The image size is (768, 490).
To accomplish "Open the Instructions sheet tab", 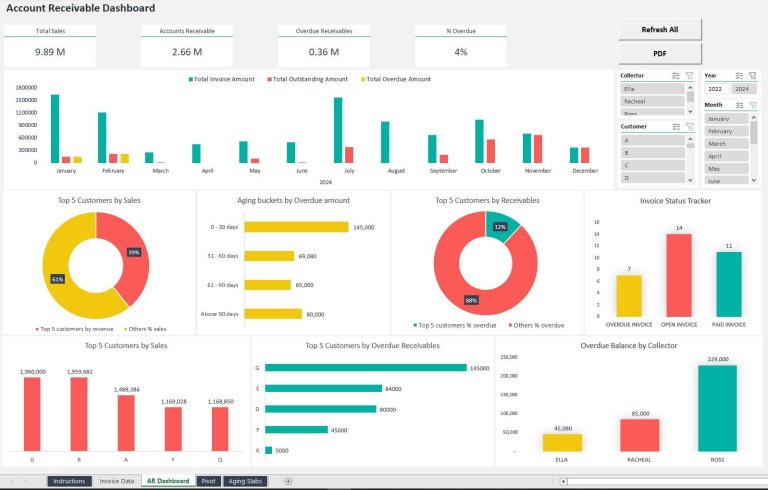I will 69,481.
